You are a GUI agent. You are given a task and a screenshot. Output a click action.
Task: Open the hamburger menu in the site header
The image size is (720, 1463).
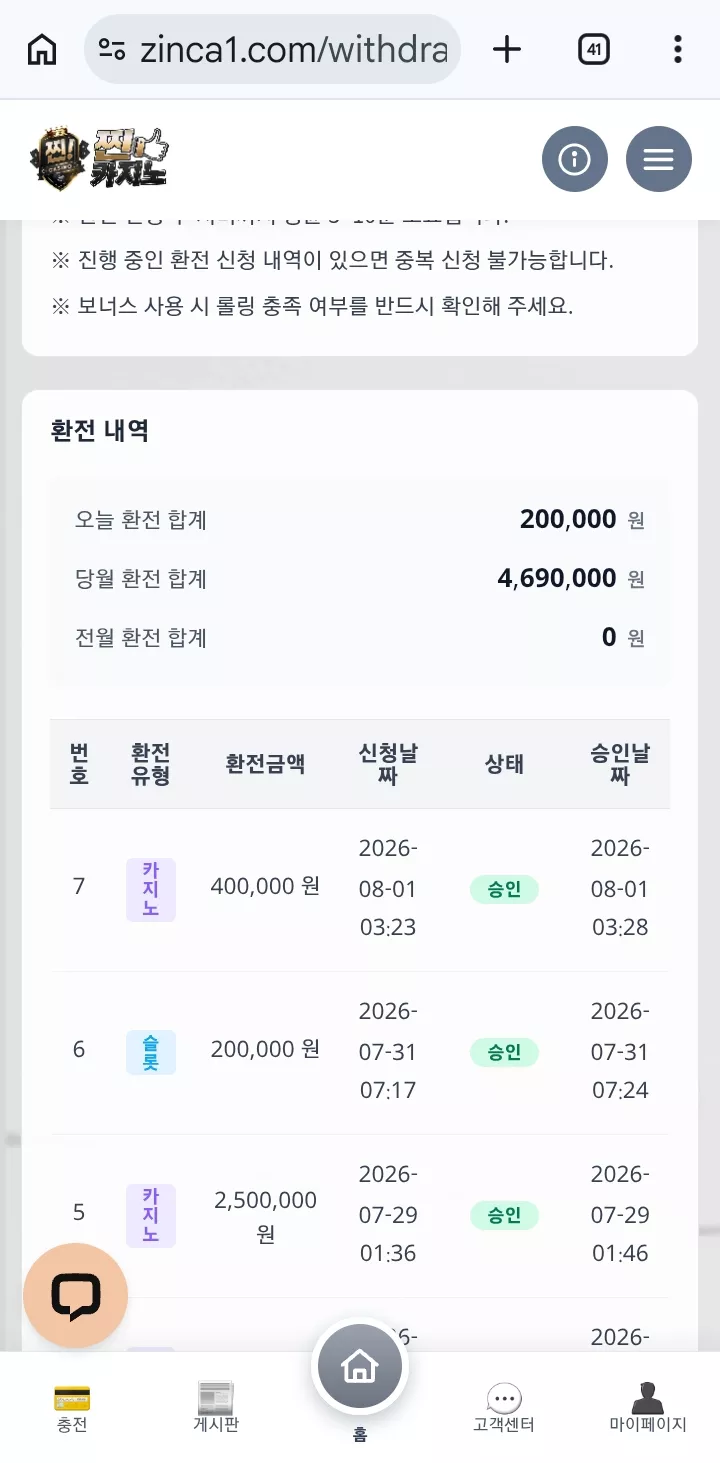point(659,159)
